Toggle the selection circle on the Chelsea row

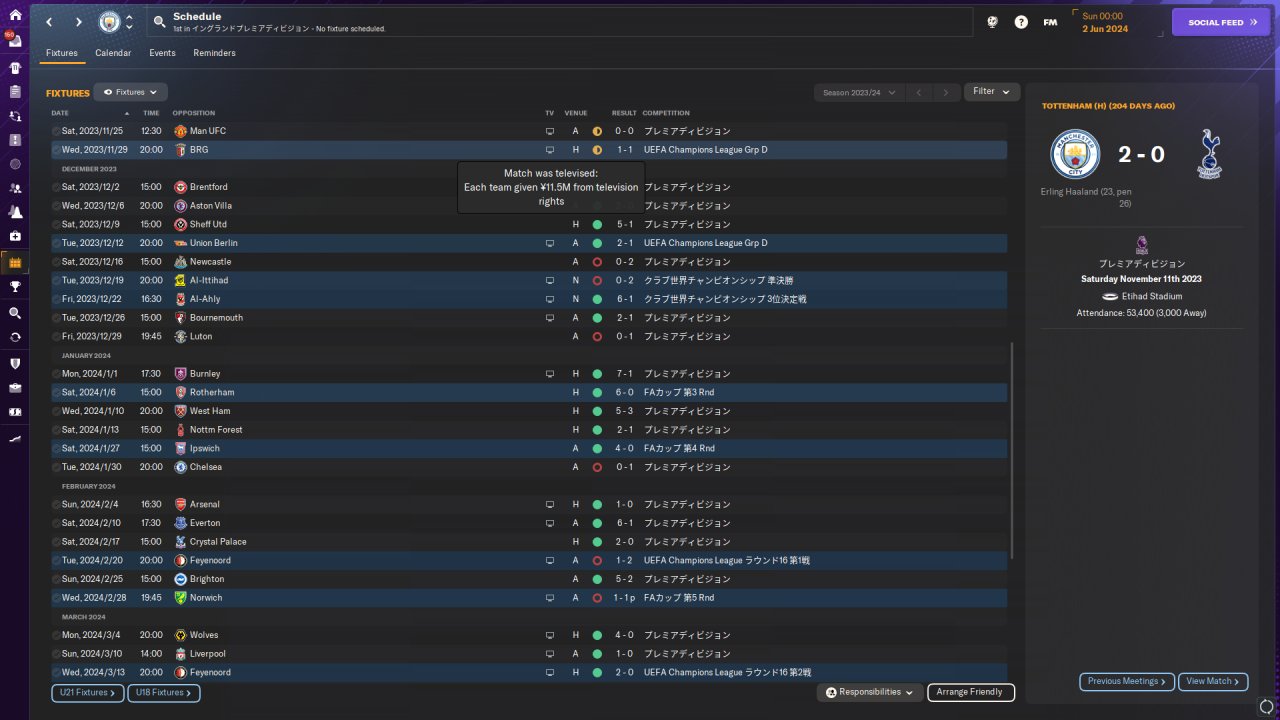tap(56, 467)
